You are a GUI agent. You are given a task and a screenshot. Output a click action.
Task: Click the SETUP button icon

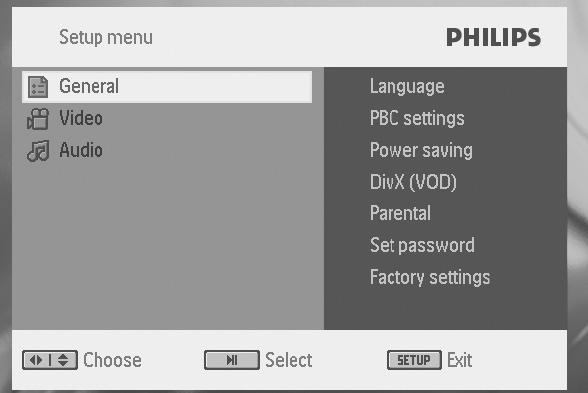pos(414,360)
